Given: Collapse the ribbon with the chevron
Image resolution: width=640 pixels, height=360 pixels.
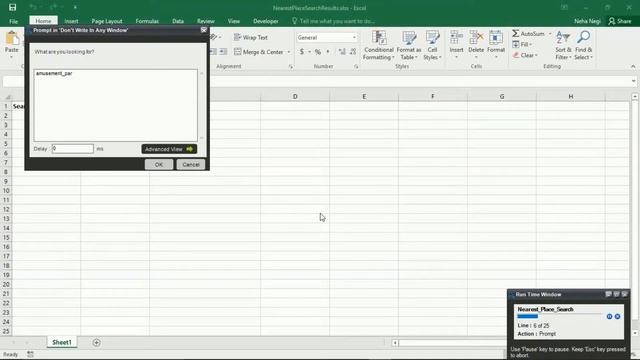Looking at the screenshot, I should pos(633,66).
